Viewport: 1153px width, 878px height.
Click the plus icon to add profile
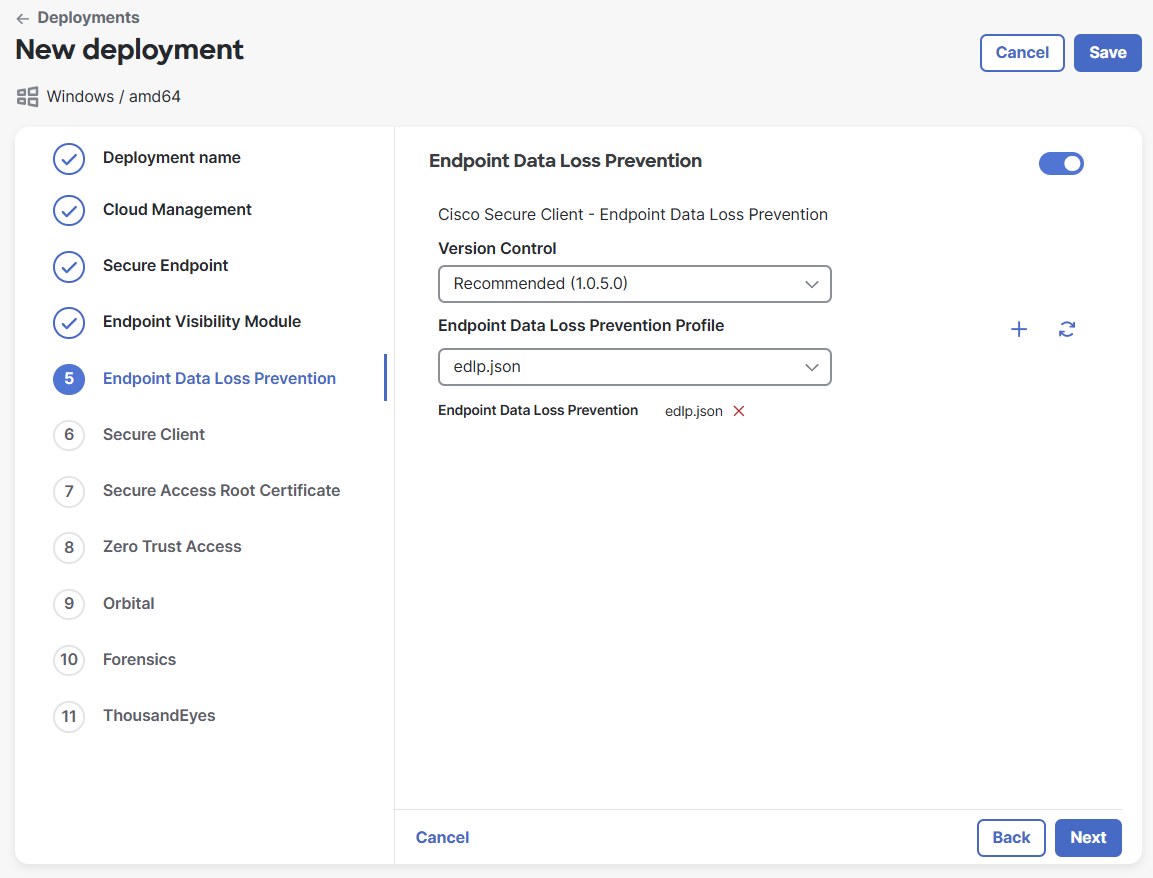tap(1019, 330)
